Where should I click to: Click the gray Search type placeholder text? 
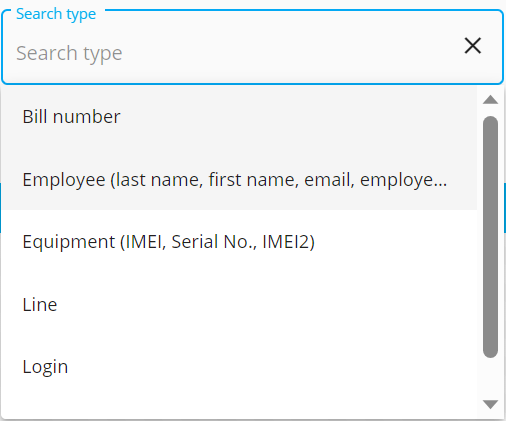point(69,53)
